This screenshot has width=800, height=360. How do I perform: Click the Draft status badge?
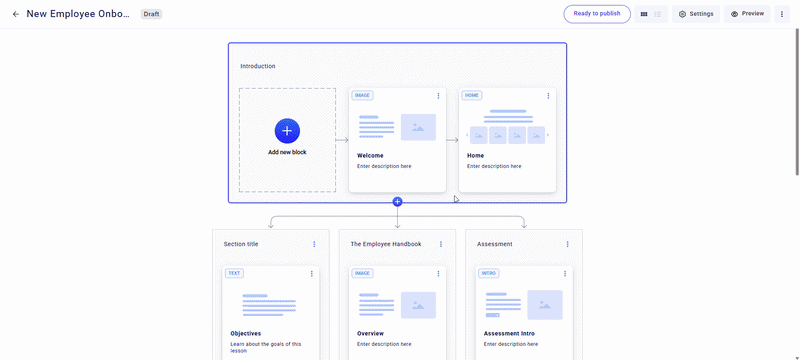(x=152, y=14)
